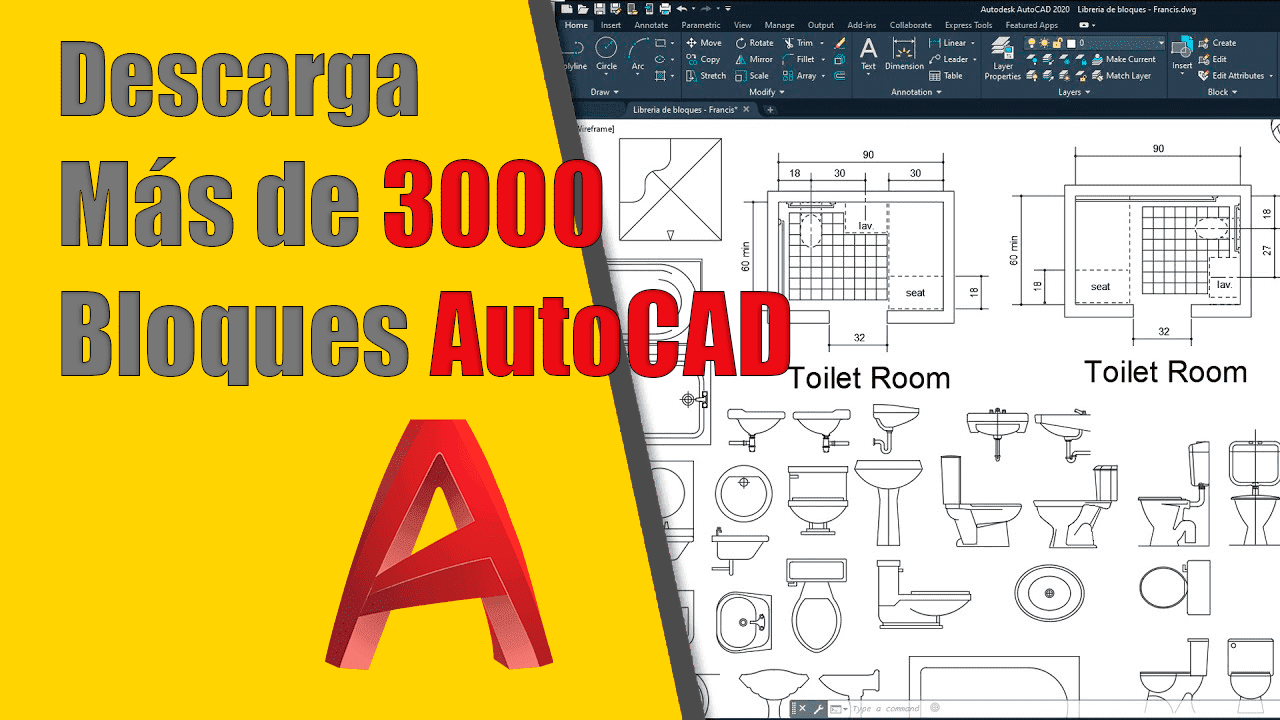
Task: Click the Rectangle tool icon
Action: point(660,43)
